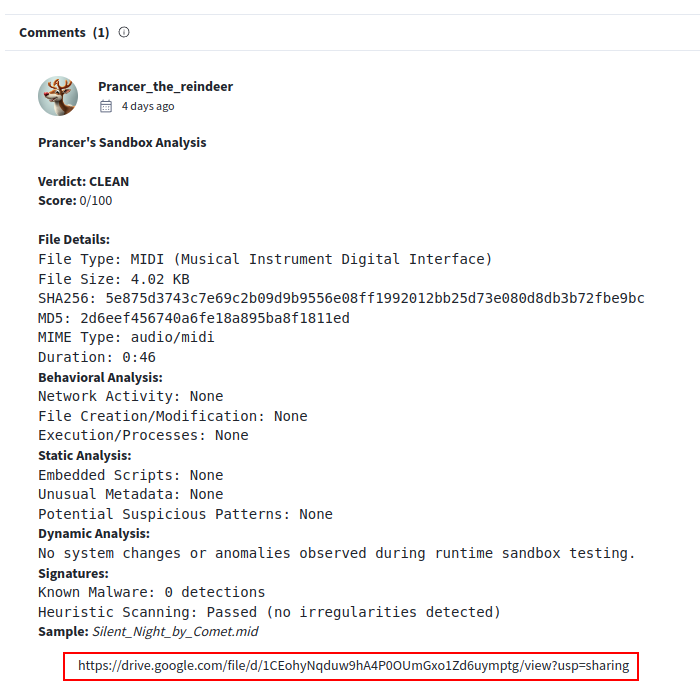Click the Static Analysis heading

click(84, 455)
